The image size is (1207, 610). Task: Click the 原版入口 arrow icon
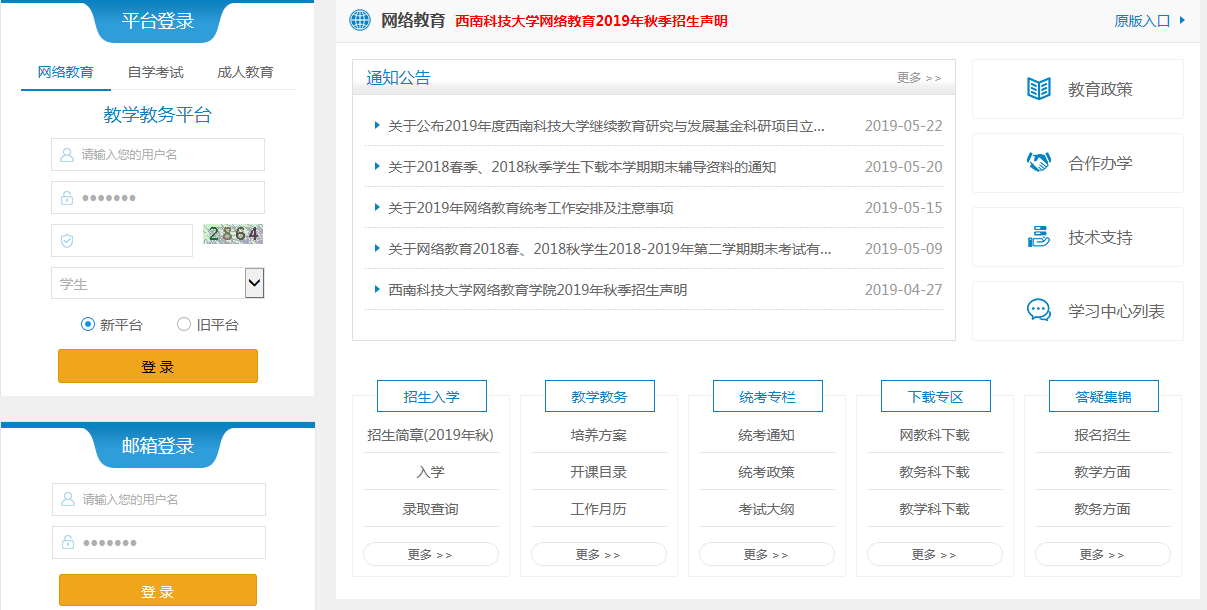1182,20
